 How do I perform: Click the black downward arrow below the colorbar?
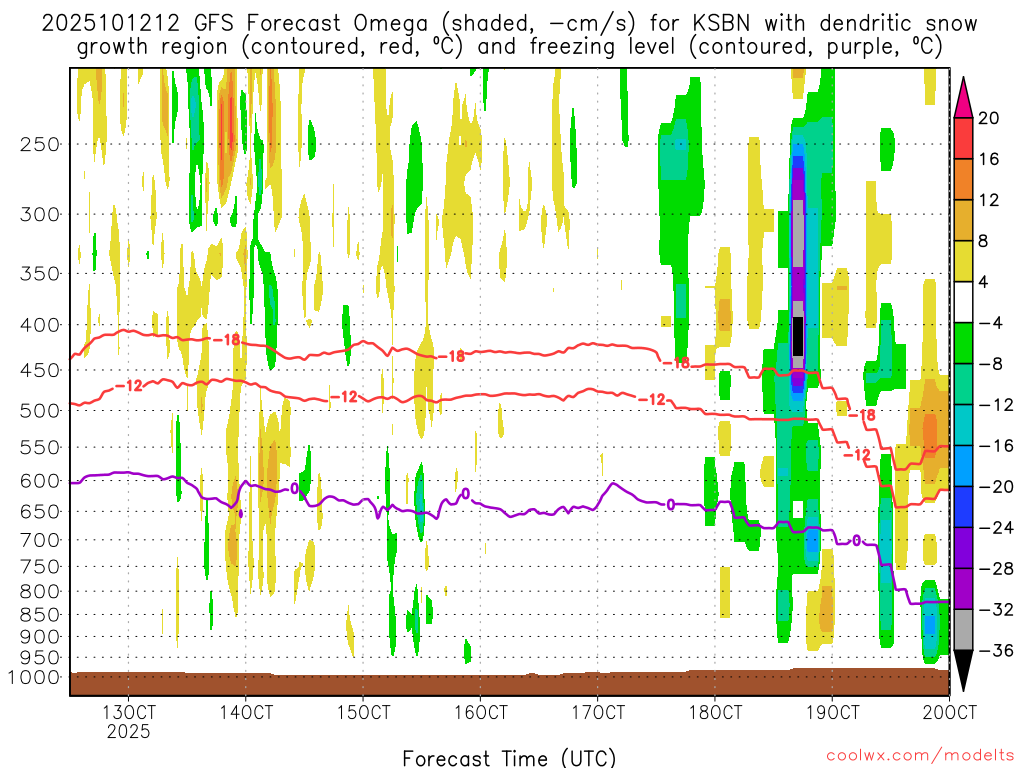[x=963, y=671]
